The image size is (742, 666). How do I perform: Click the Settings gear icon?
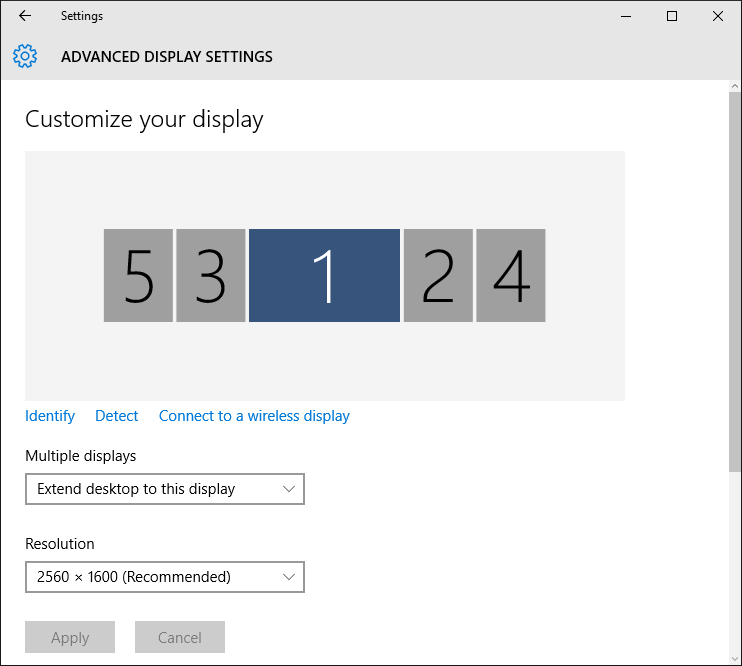click(x=25, y=56)
